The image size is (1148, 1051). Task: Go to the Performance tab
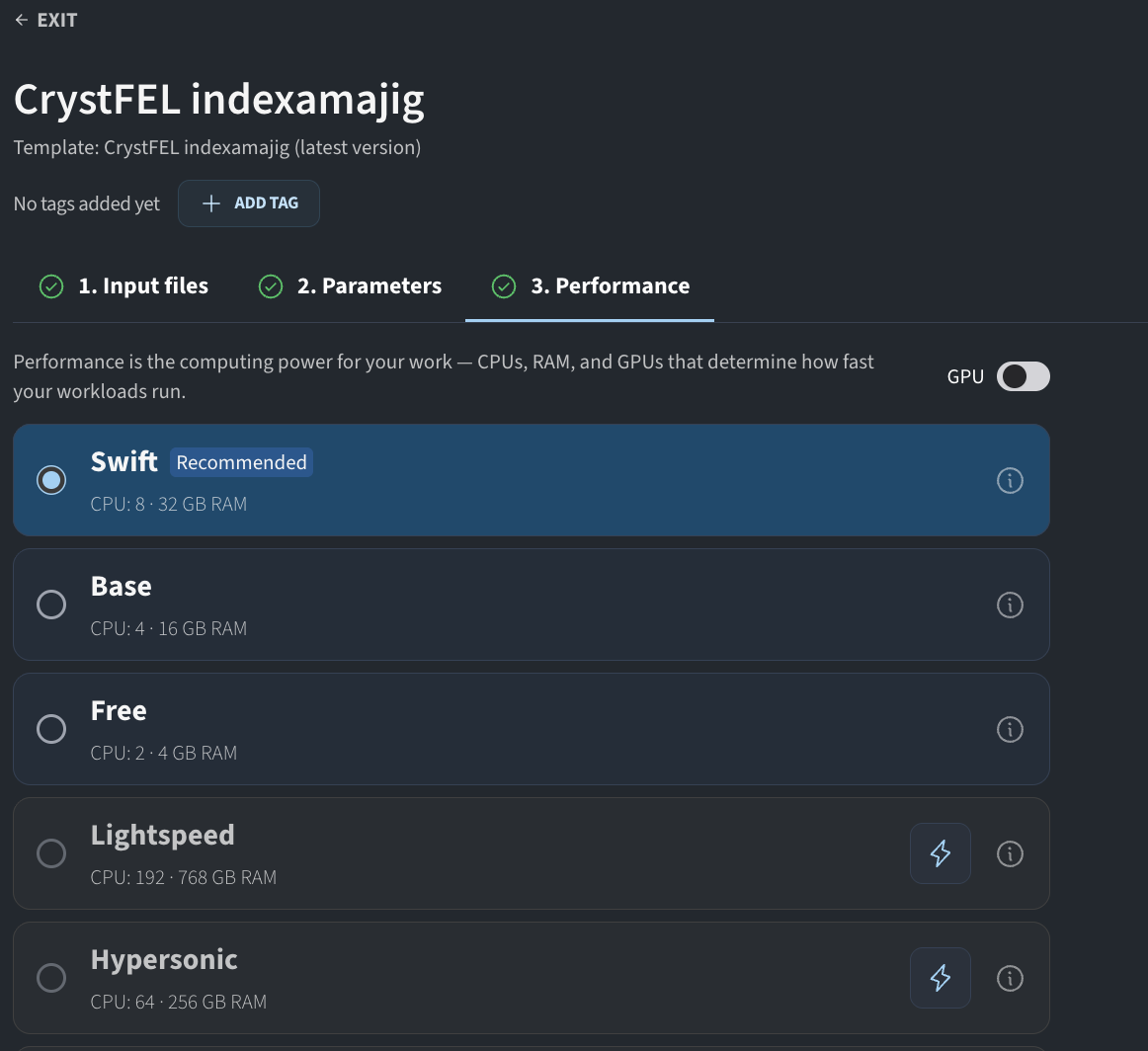click(590, 286)
